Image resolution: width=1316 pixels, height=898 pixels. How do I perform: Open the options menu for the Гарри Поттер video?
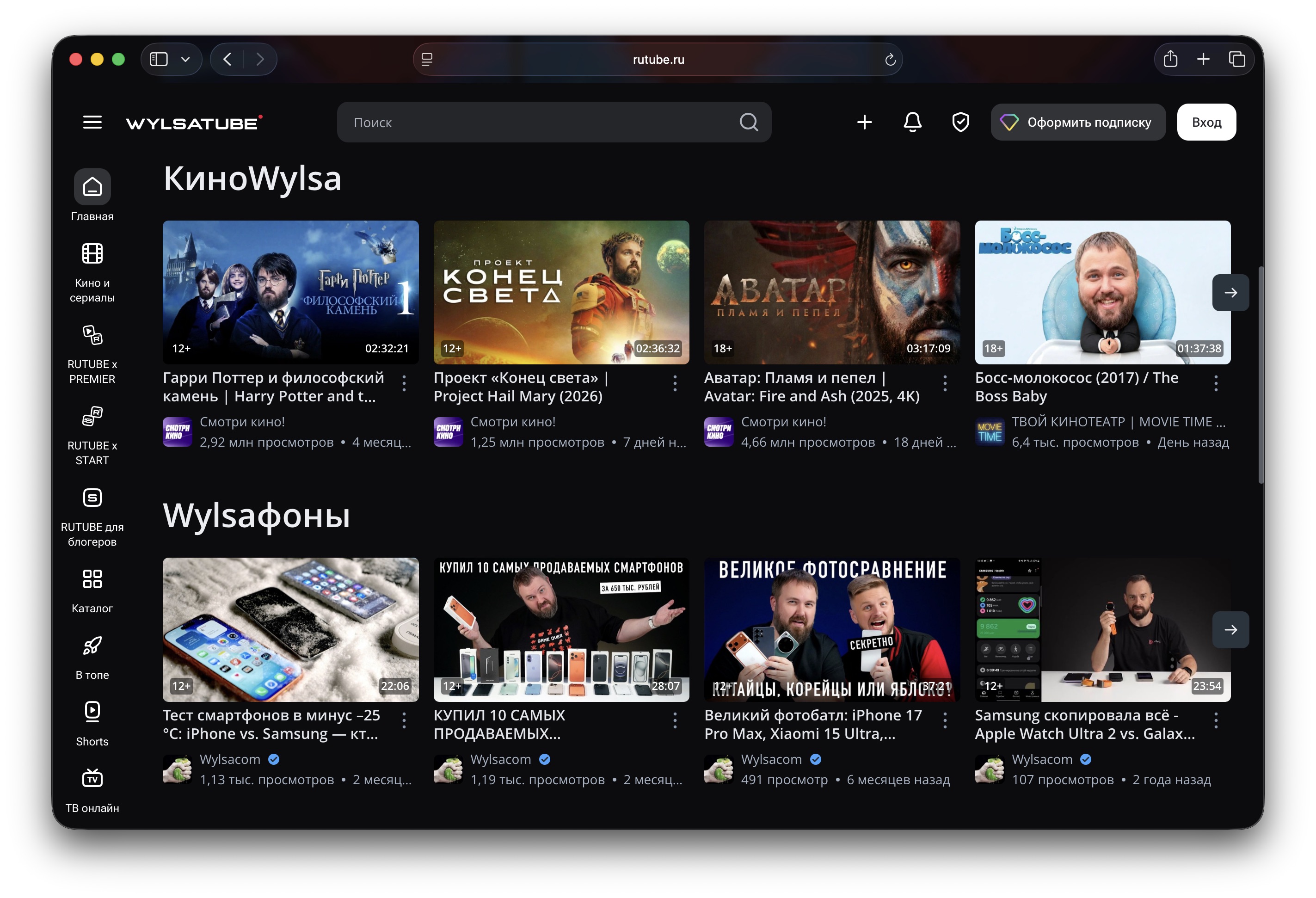[404, 383]
